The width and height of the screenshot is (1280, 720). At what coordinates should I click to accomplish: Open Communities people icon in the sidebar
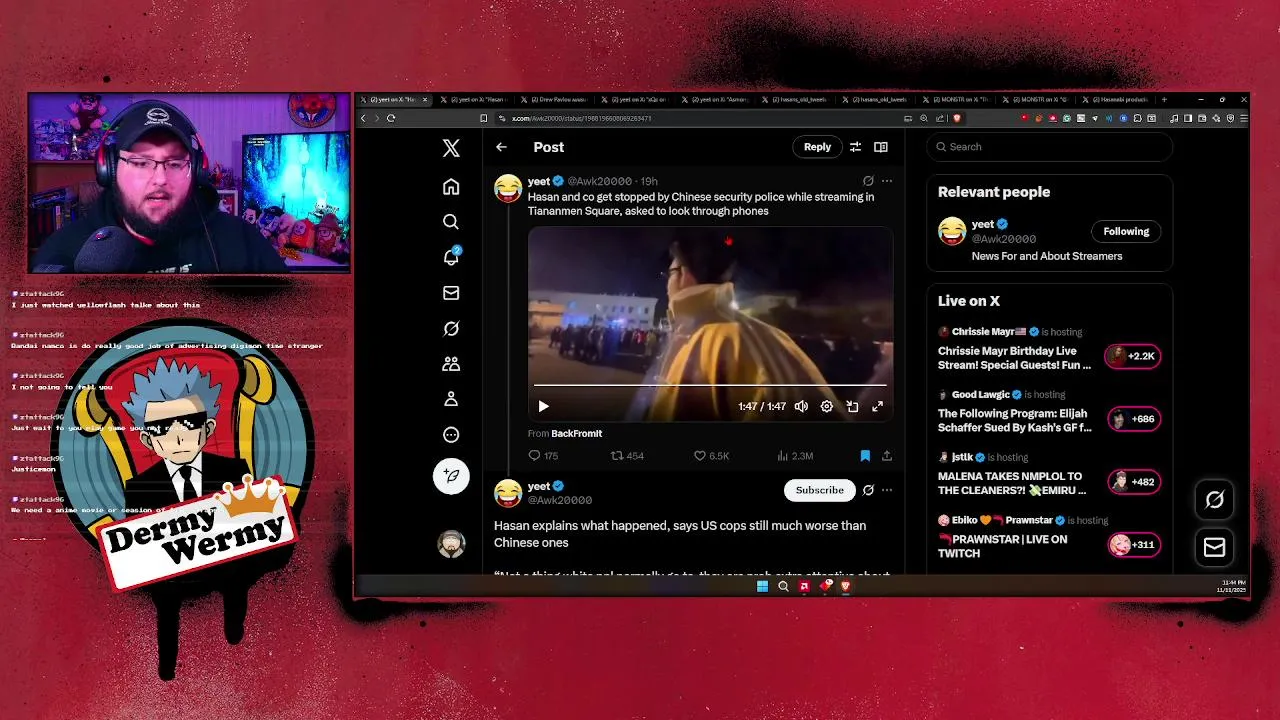pos(451,364)
